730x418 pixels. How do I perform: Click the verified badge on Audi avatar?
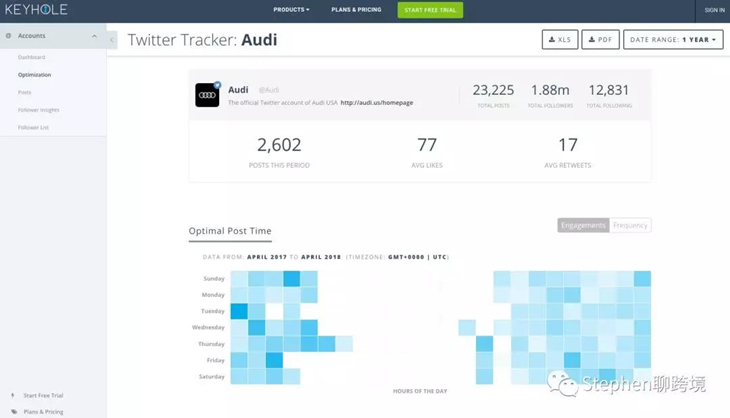tap(217, 85)
